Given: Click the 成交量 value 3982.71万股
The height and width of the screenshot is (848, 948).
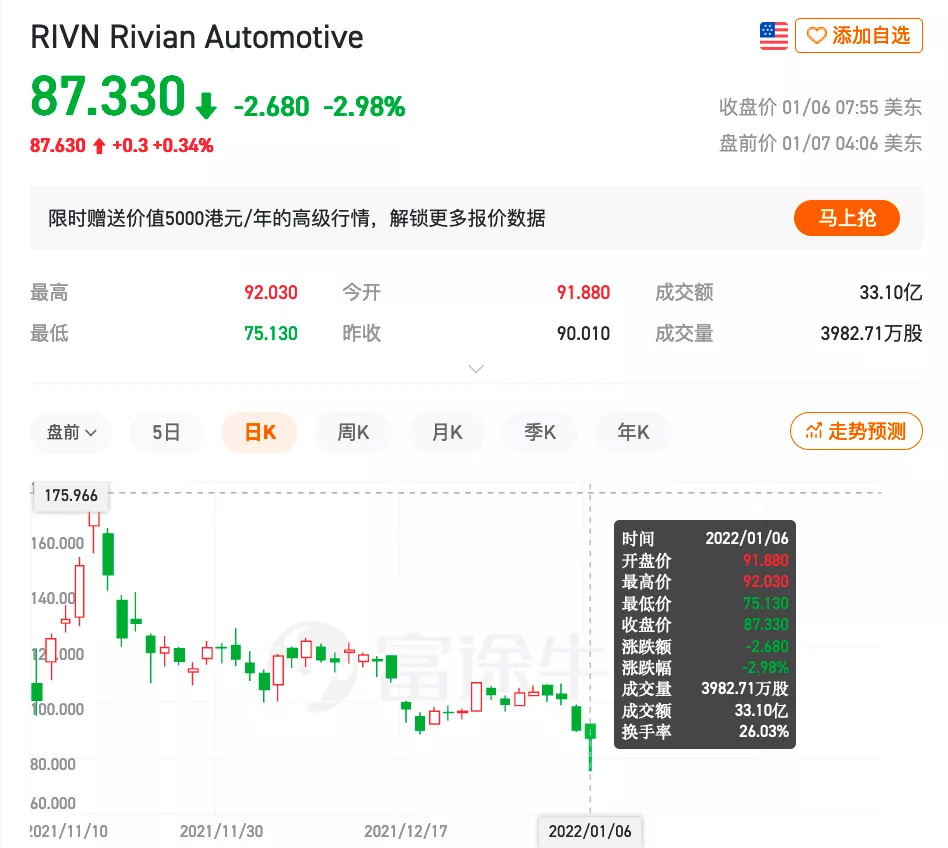Looking at the screenshot, I should coord(871,333).
